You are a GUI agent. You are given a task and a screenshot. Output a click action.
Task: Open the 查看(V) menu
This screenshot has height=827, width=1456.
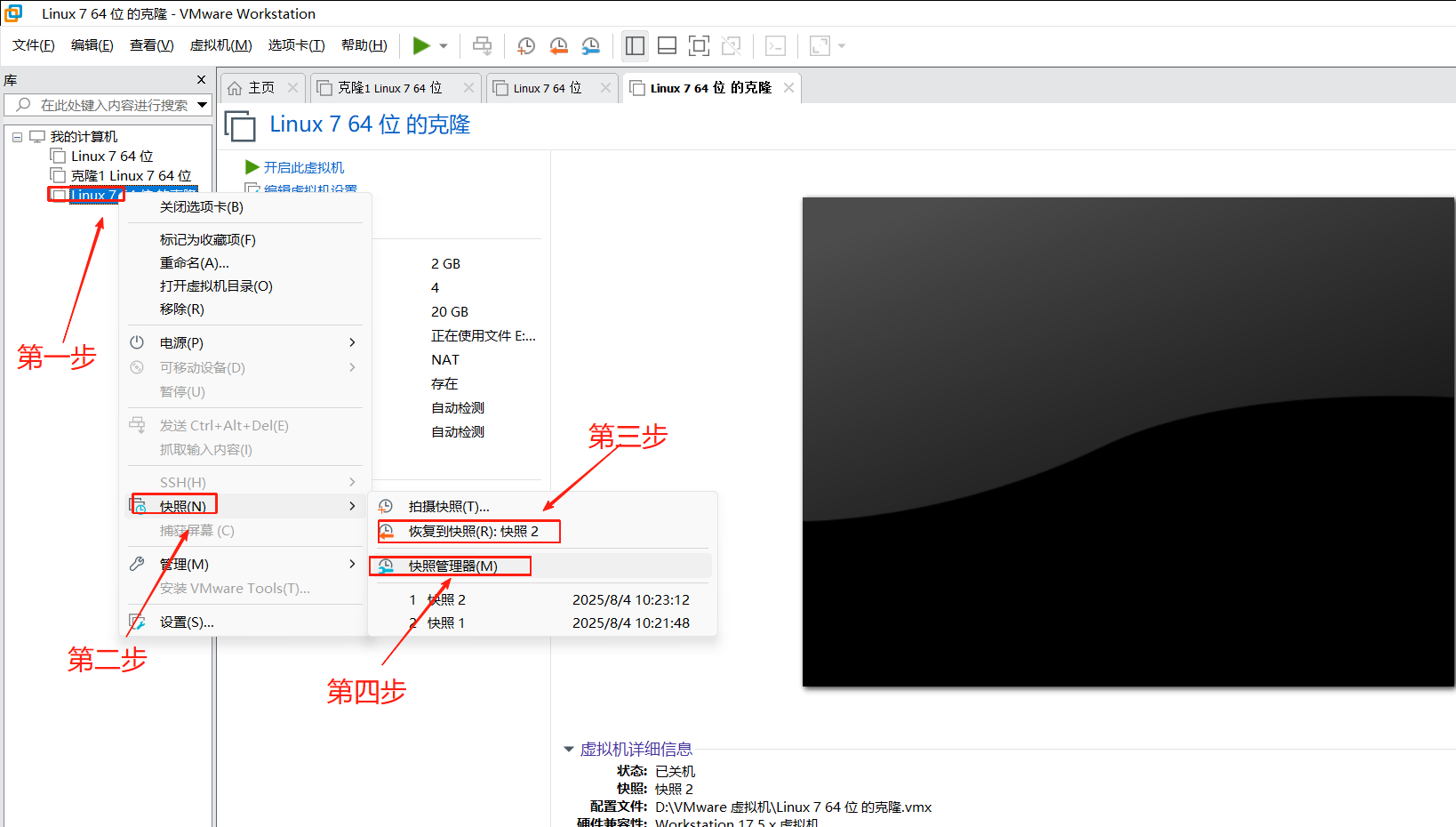point(152,45)
